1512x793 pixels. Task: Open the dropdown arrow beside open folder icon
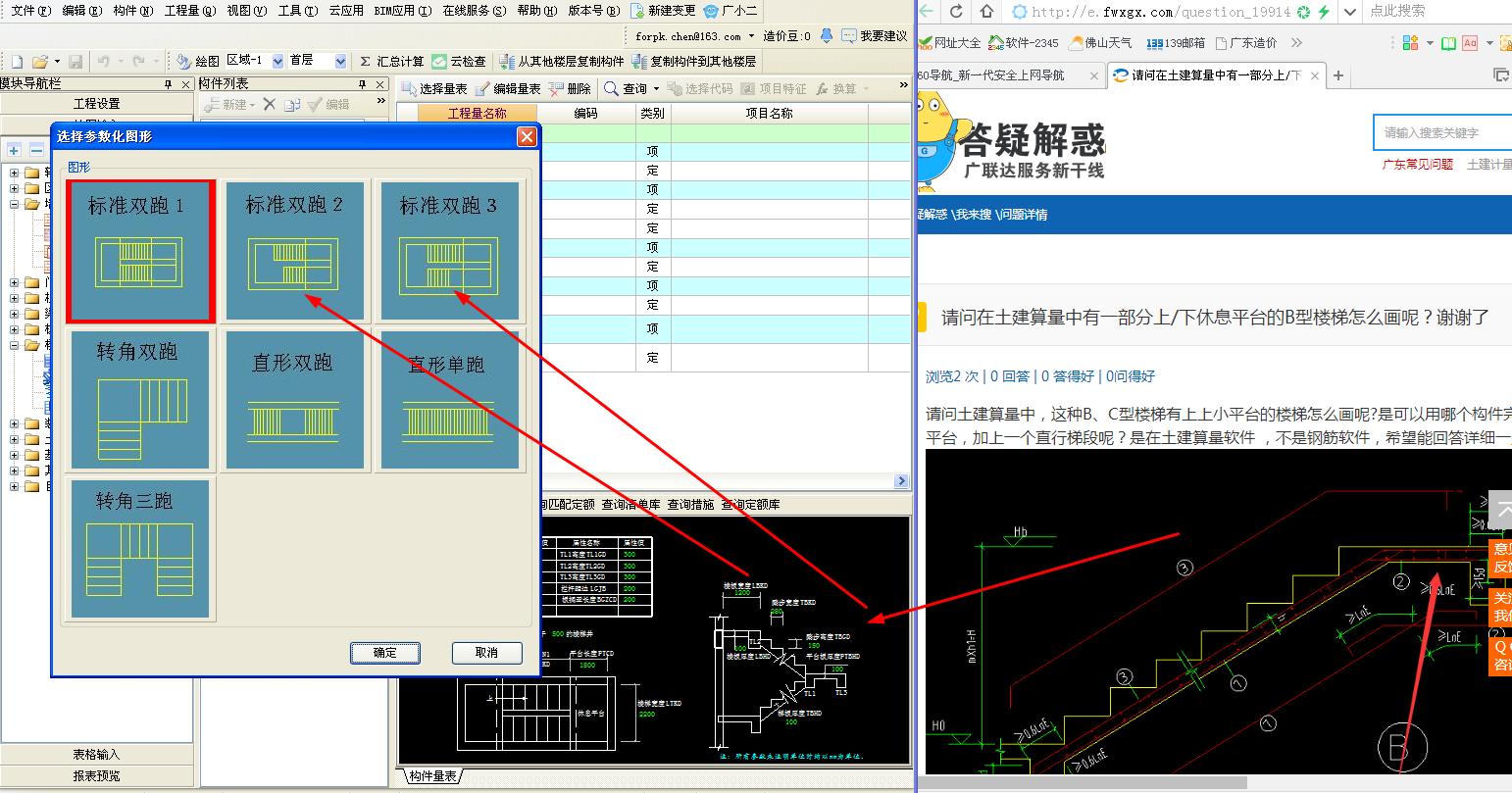point(58,62)
